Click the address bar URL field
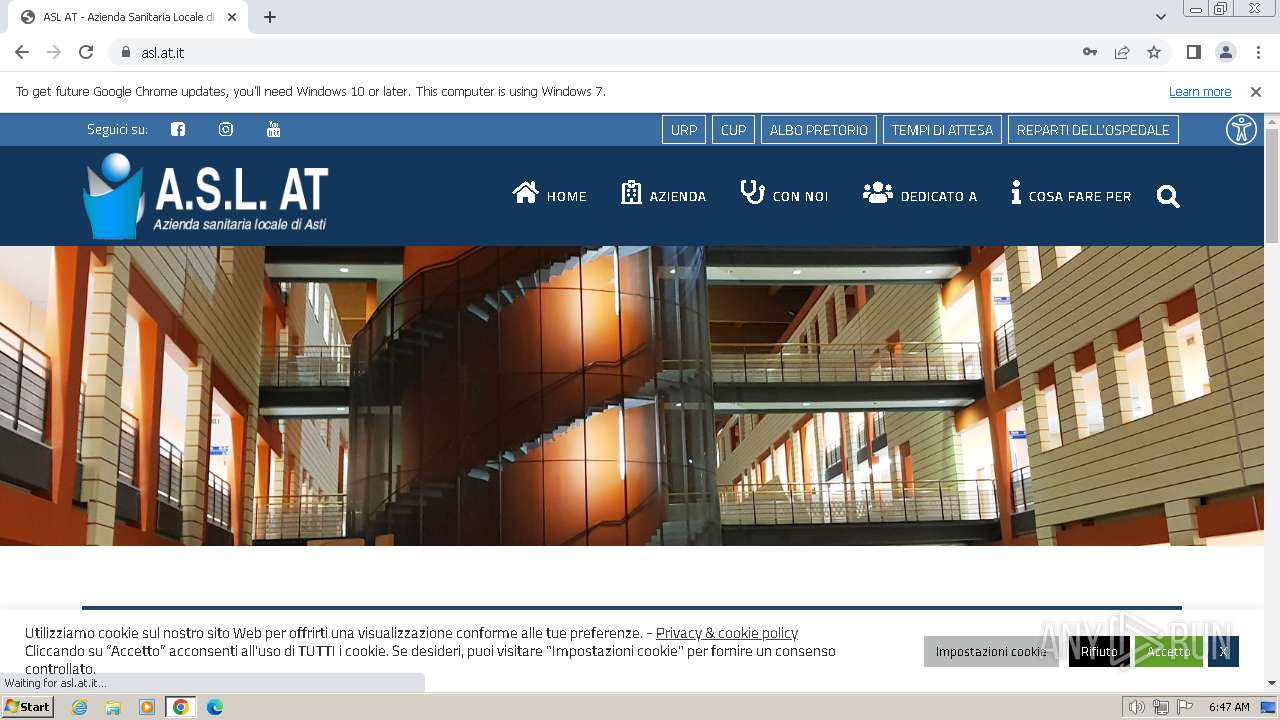 coord(600,53)
